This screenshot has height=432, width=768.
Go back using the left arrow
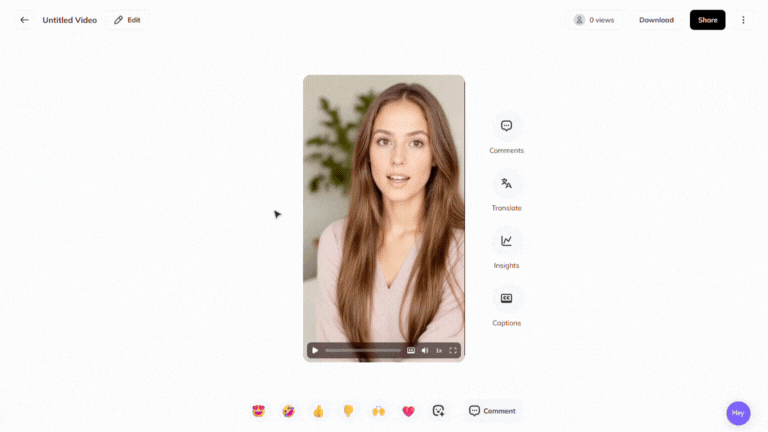tap(24, 20)
